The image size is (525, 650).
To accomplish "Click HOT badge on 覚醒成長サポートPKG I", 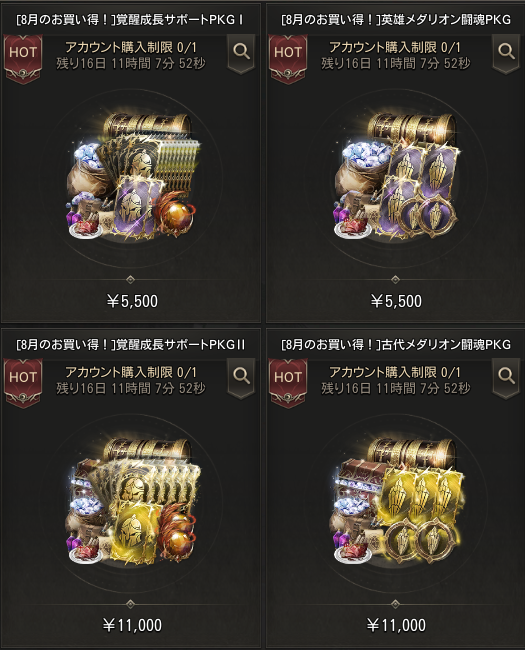I will pos(23,58).
